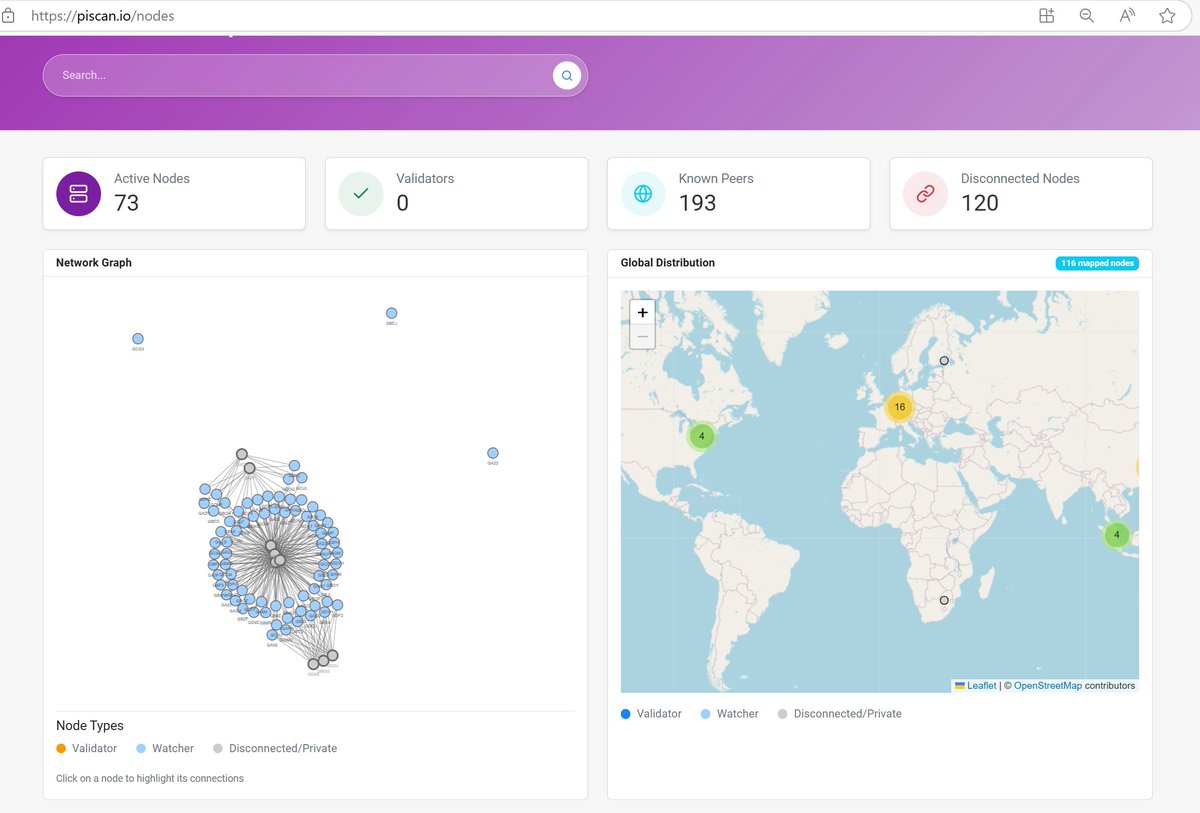Screen dimensions: 1200x813
Task: Click the 'Known Peers' card label
Action: click(716, 178)
